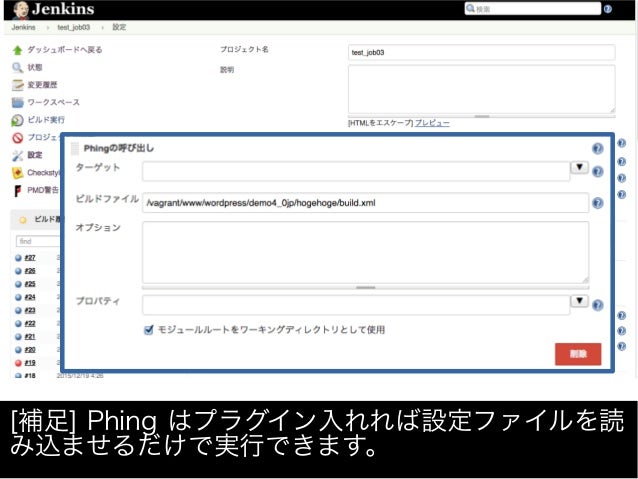The image size is (638, 479).
Task: Click into the header search field
Action: point(533,9)
